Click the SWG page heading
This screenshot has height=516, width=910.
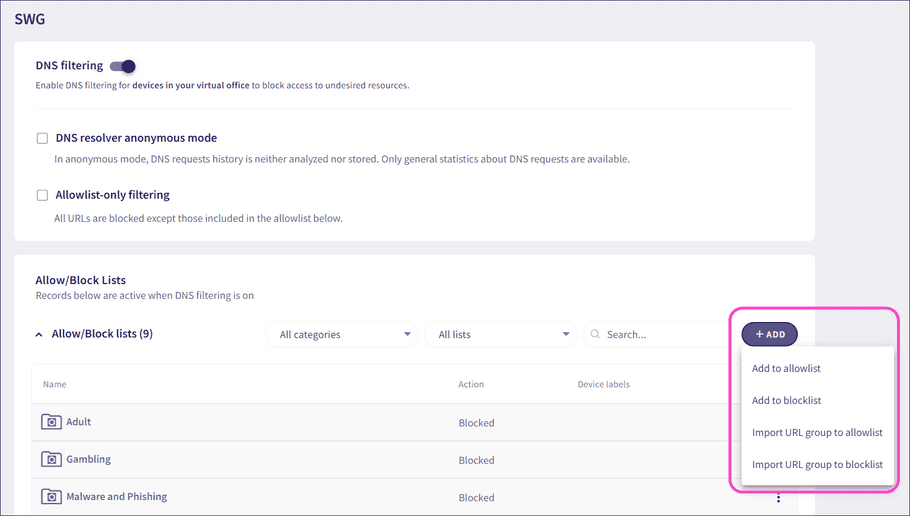pyautogui.click(x=30, y=19)
